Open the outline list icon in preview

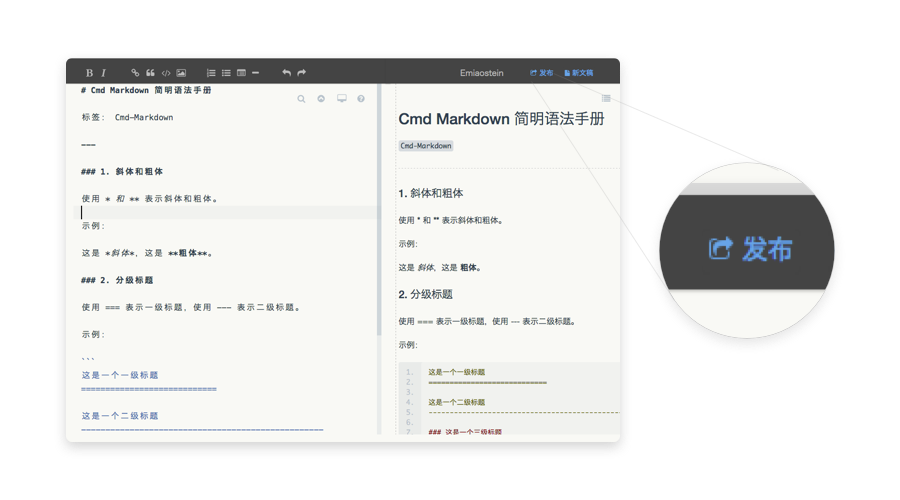[x=606, y=99]
